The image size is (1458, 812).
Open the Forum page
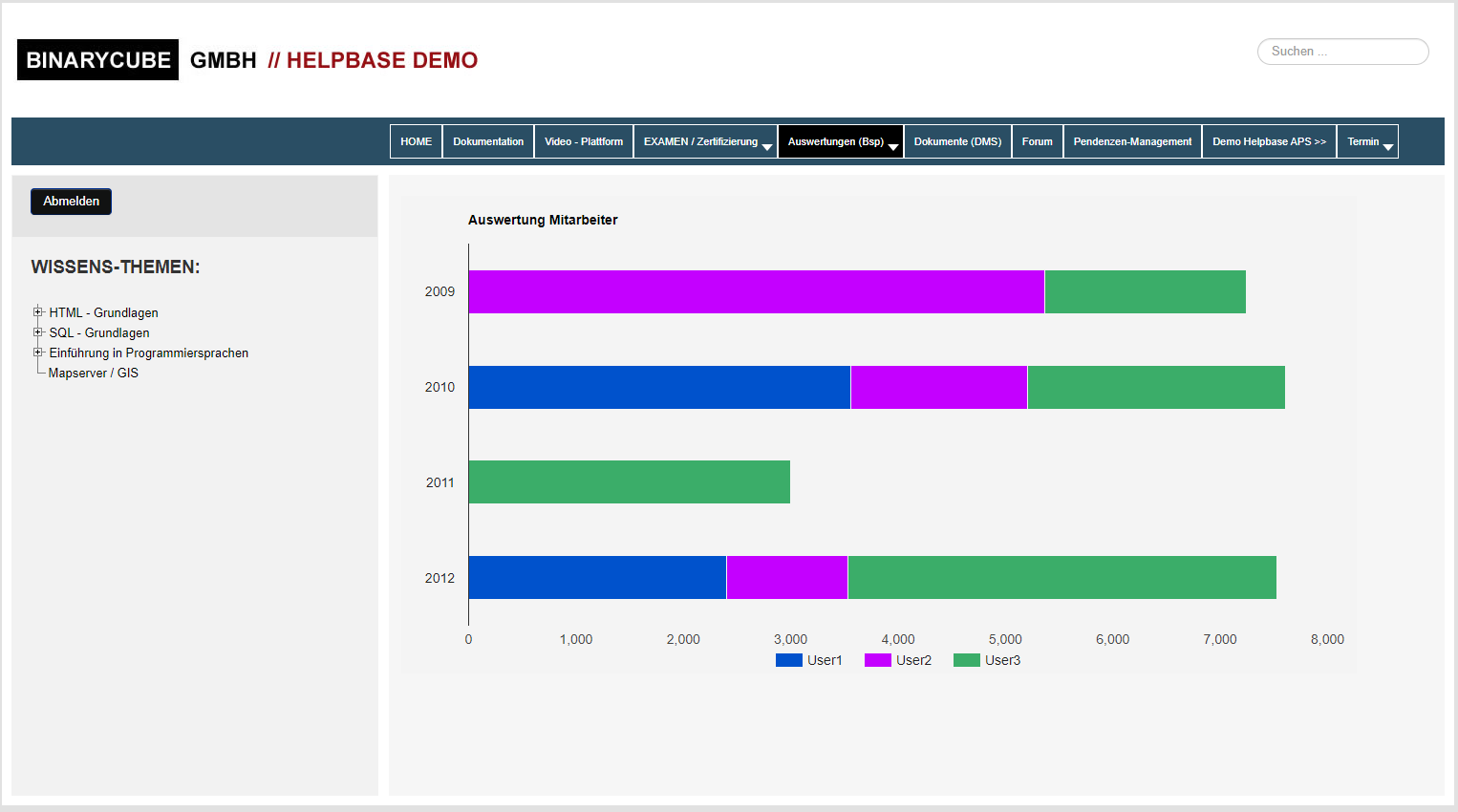1037,141
